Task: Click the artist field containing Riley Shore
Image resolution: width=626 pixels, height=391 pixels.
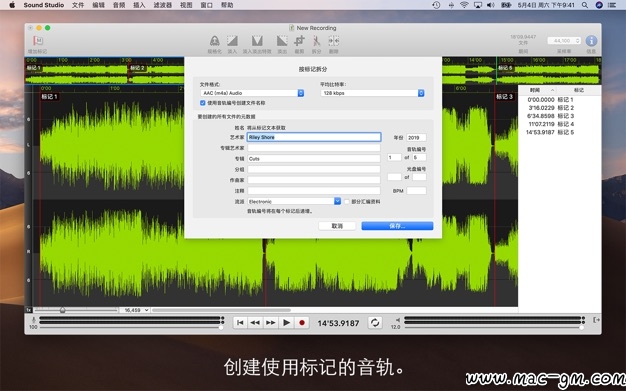Action: [314, 137]
